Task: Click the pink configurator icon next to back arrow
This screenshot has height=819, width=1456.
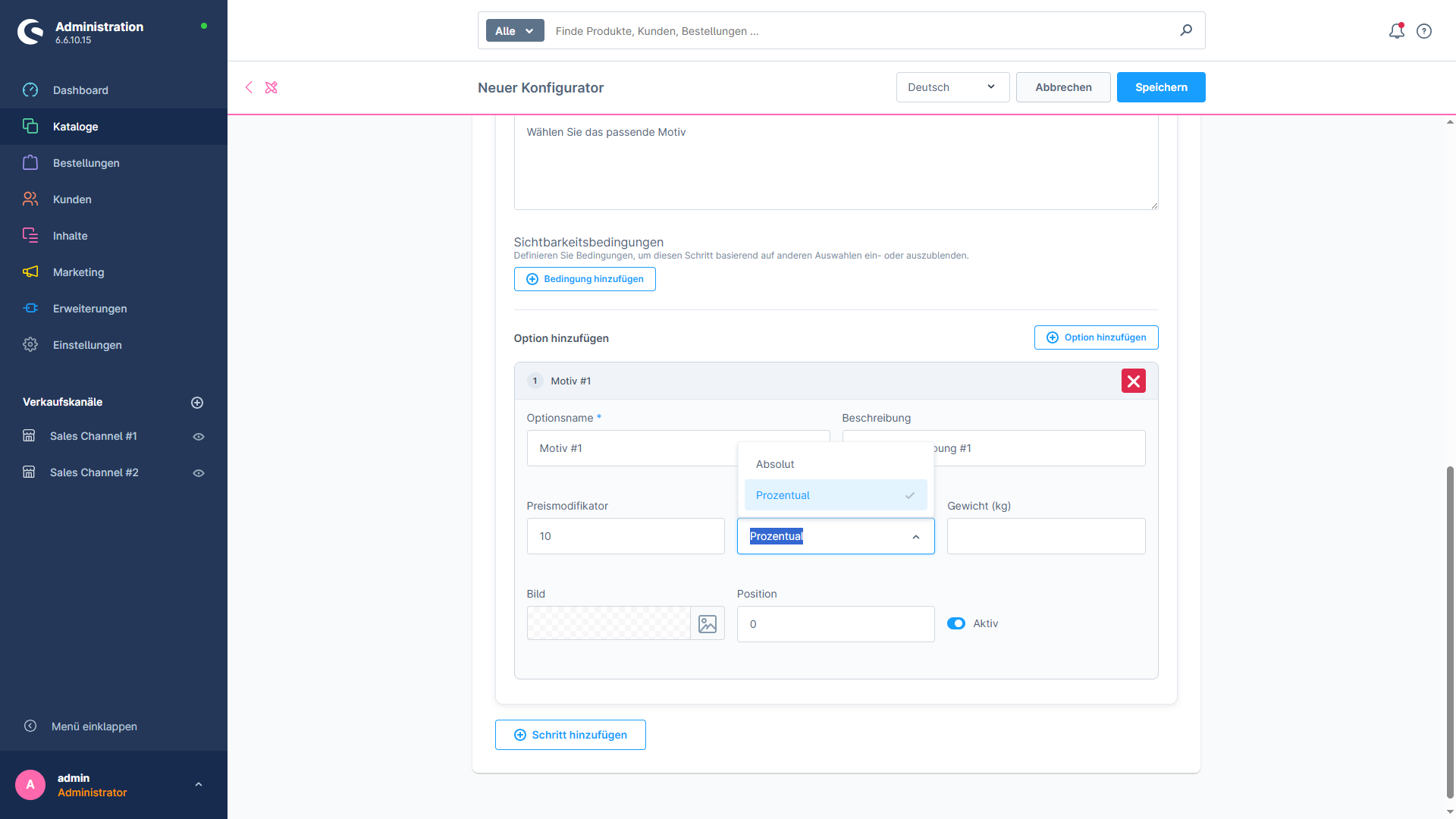Action: coord(271,87)
